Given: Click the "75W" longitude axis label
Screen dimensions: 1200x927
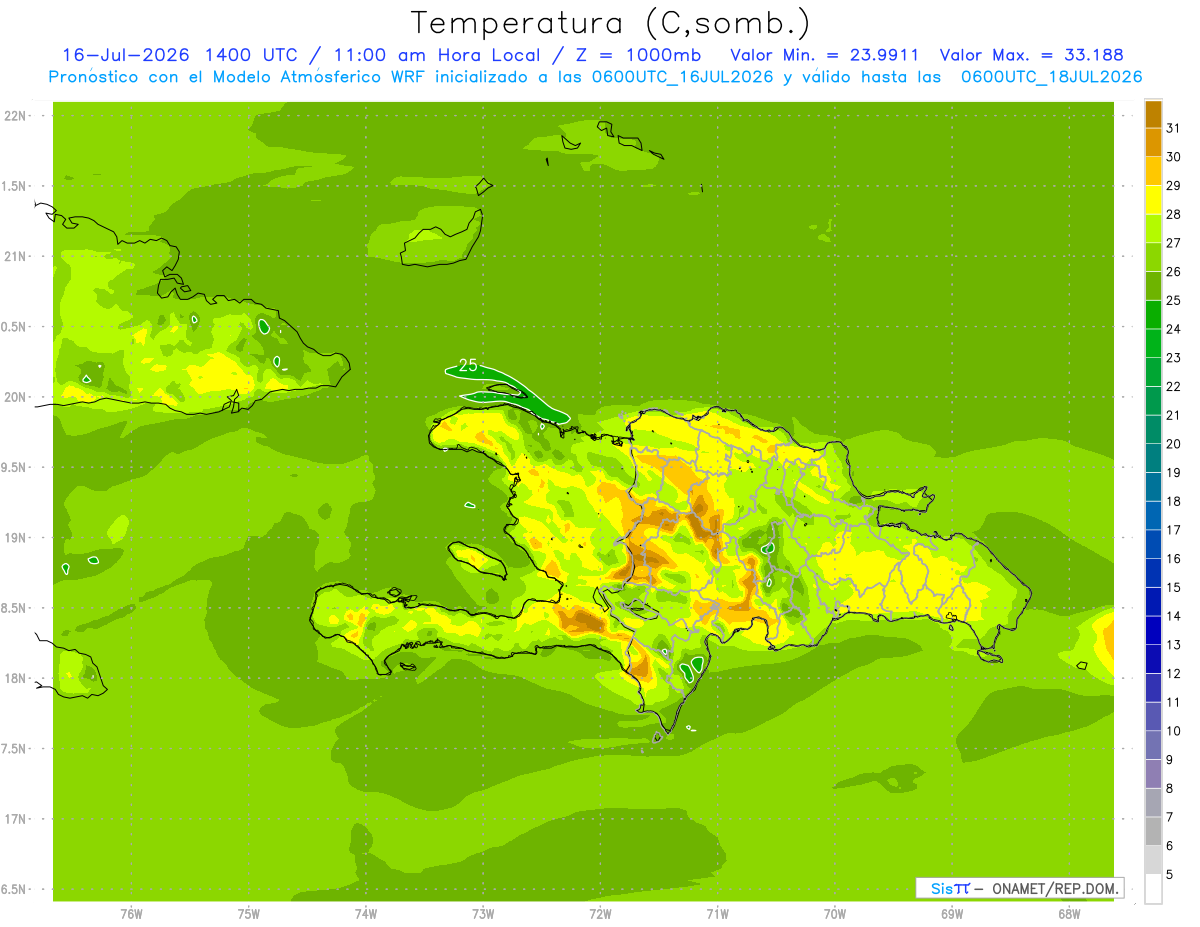Looking at the screenshot, I should click(x=249, y=913).
